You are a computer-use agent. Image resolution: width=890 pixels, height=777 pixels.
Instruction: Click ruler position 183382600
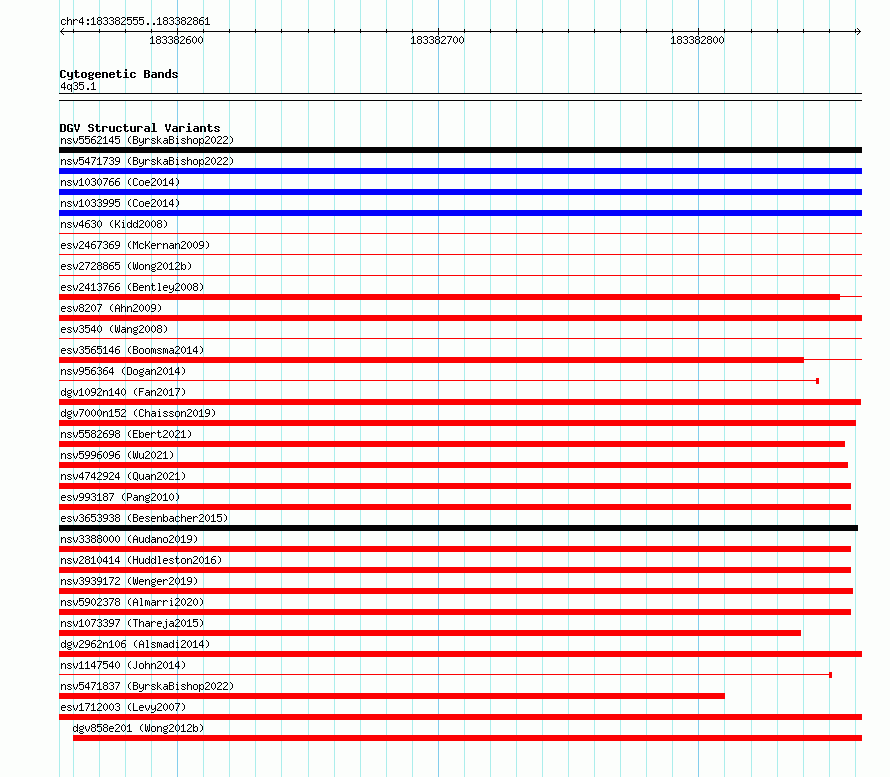point(176,40)
